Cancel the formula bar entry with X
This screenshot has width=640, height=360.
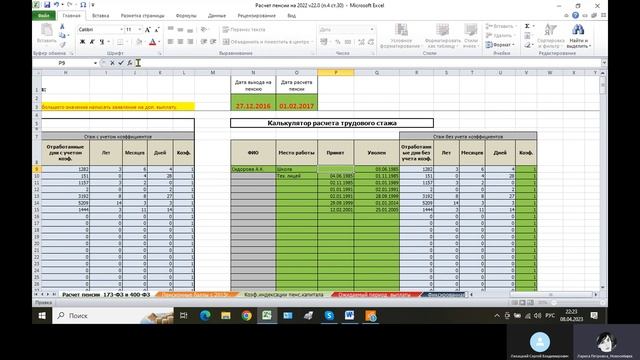[x=112, y=63]
